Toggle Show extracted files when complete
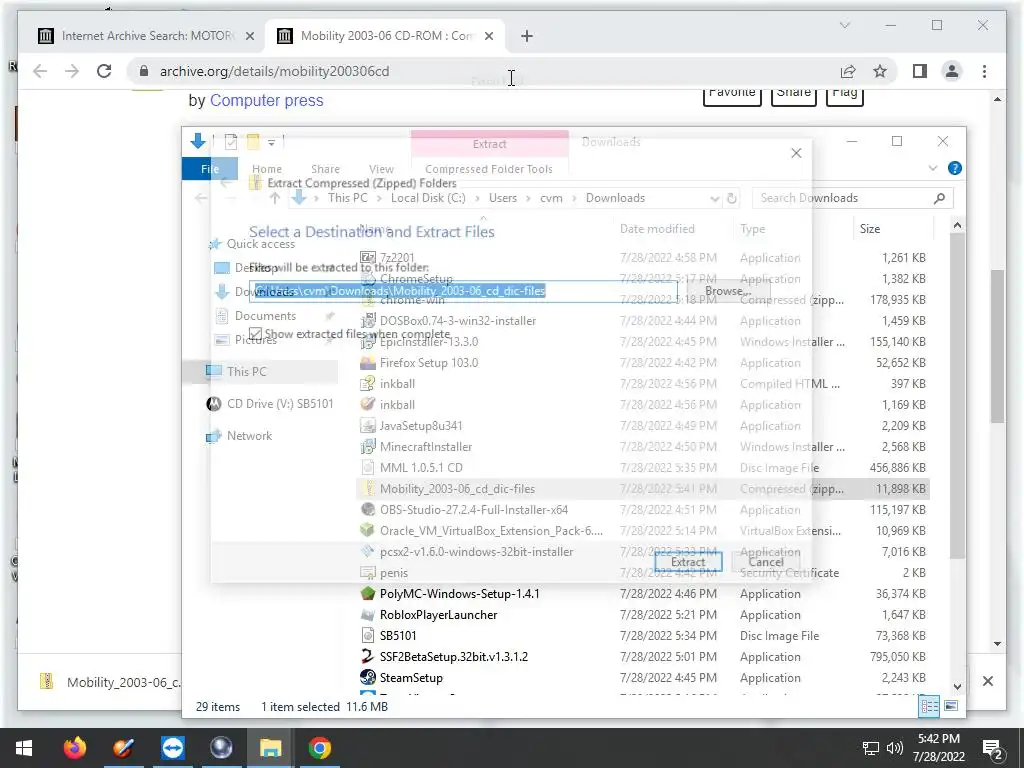1024x768 pixels. click(x=256, y=334)
